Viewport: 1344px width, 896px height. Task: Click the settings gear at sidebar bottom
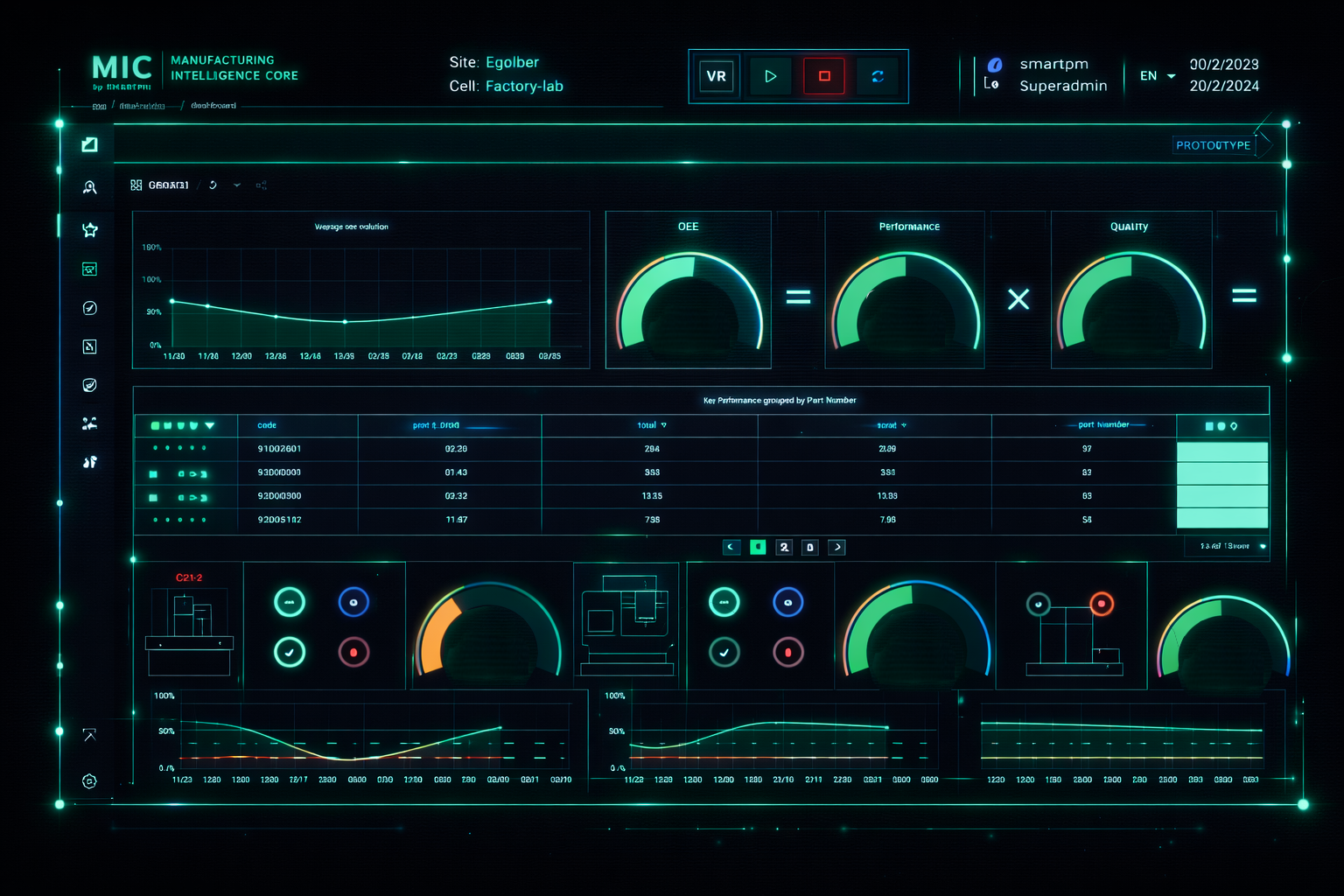coord(89,781)
